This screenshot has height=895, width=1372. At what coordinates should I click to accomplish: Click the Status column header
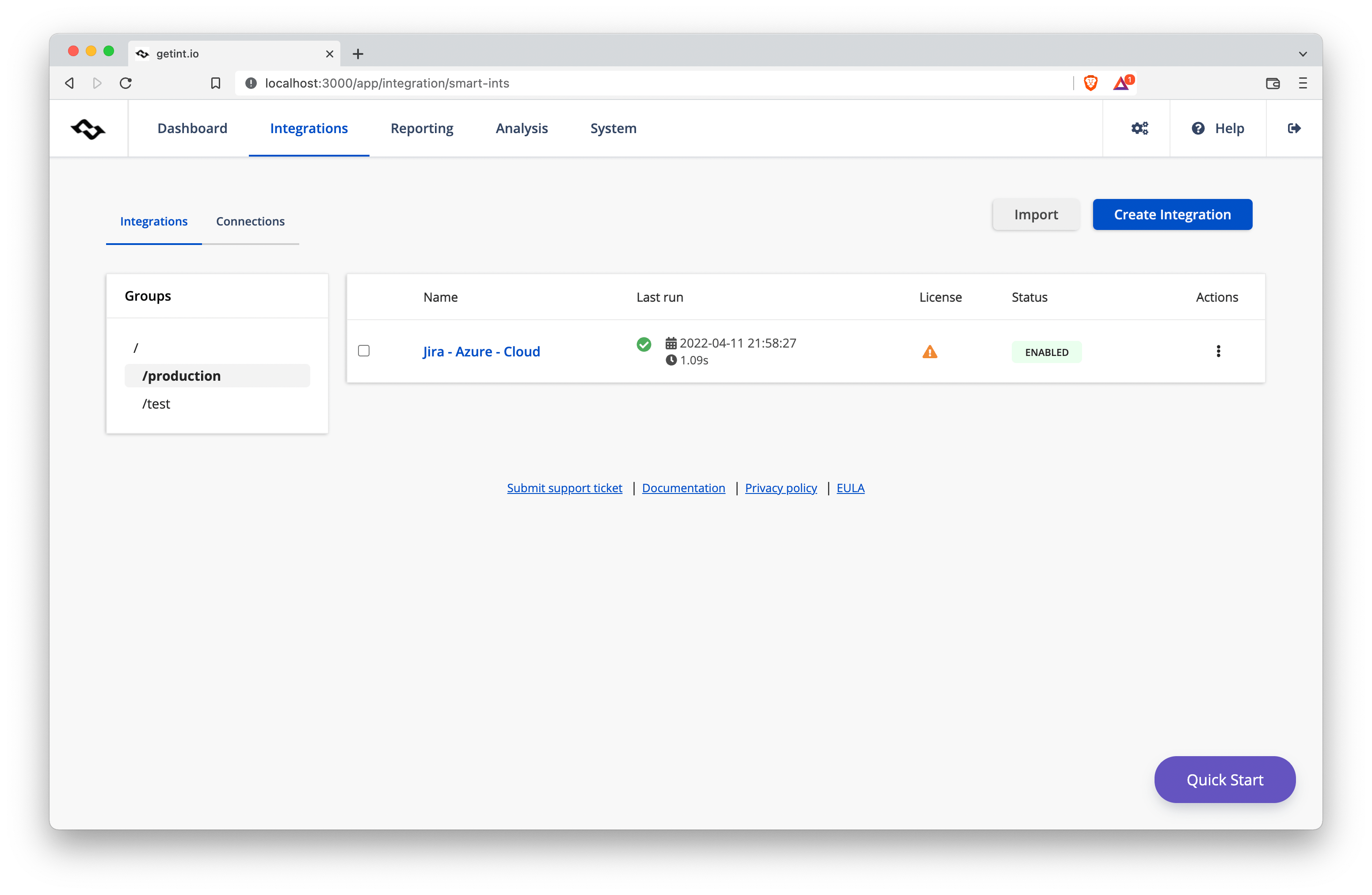point(1029,297)
